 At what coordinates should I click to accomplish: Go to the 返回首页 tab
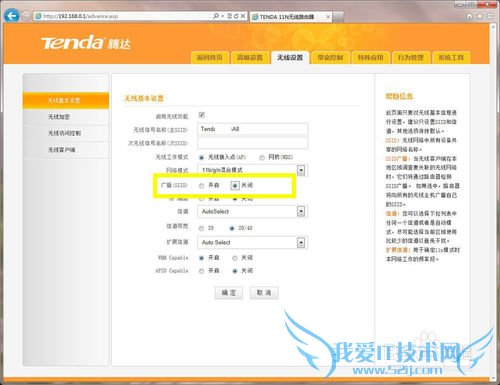209,57
